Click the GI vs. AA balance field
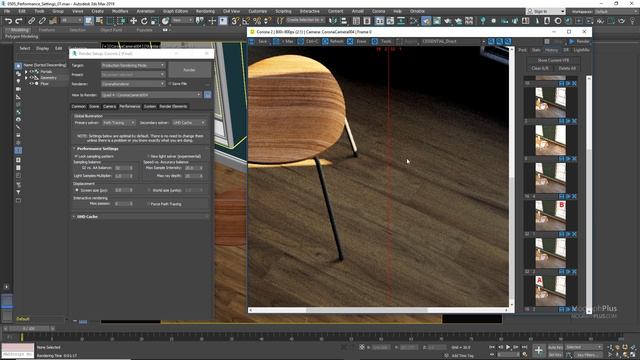The height and width of the screenshot is (360, 640). [124, 168]
